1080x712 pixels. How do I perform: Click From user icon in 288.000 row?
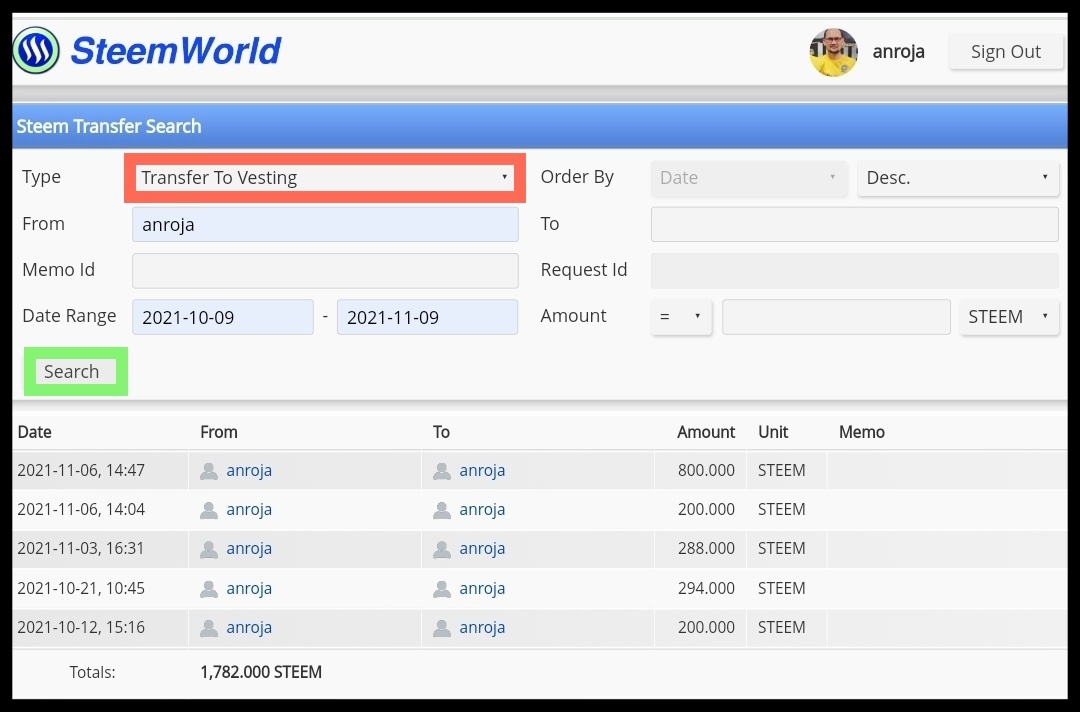click(x=209, y=549)
